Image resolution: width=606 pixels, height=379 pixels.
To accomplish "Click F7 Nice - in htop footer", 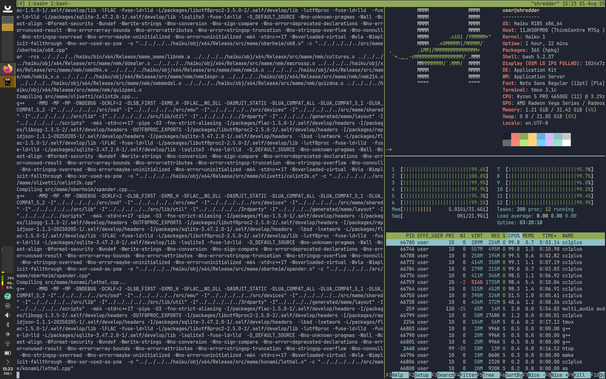I will coord(535,375).
